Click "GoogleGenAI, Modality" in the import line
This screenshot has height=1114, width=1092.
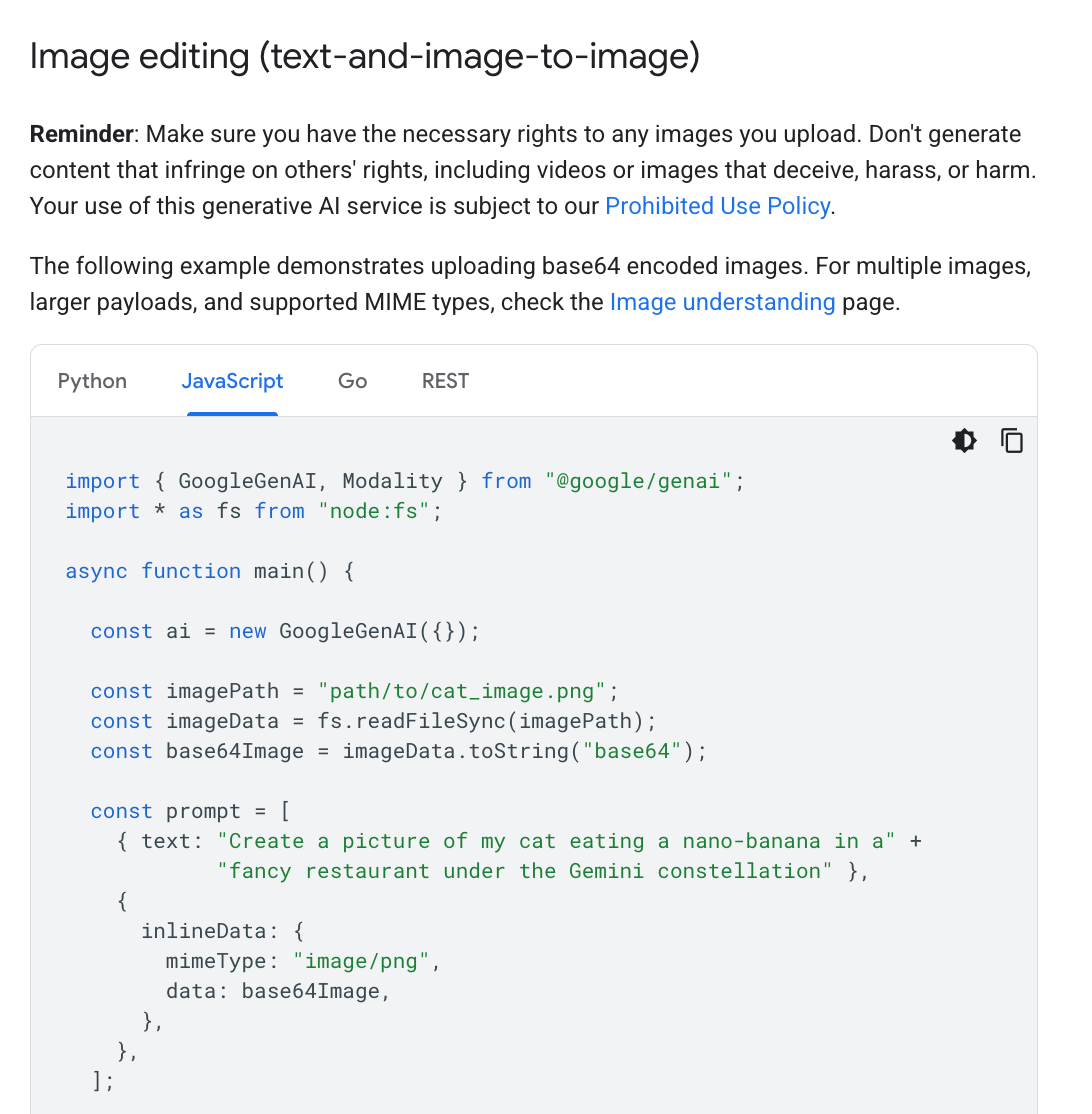click(x=310, y=481)
